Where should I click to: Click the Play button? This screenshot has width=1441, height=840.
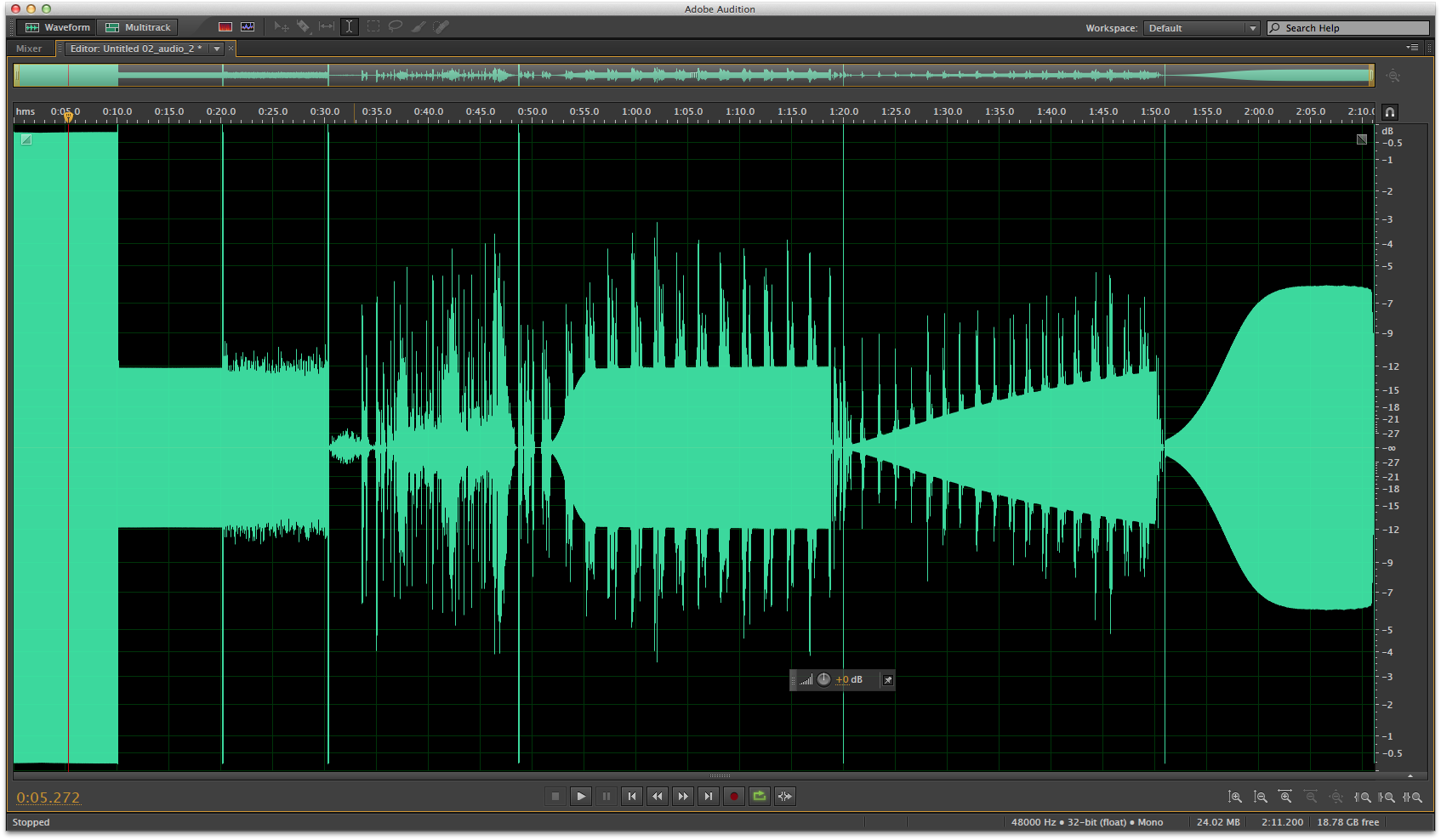[x=581, y=797]
